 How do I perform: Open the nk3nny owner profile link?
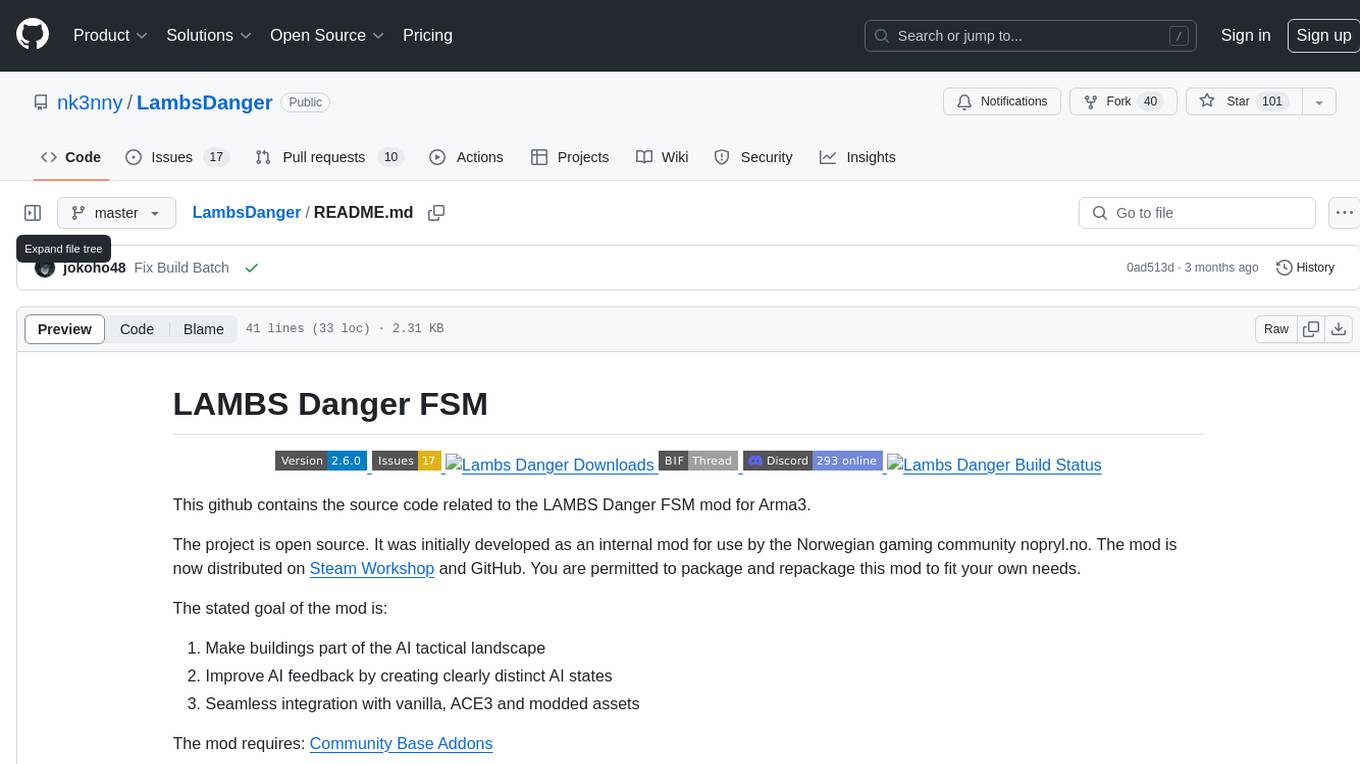[x=89, y=102]
